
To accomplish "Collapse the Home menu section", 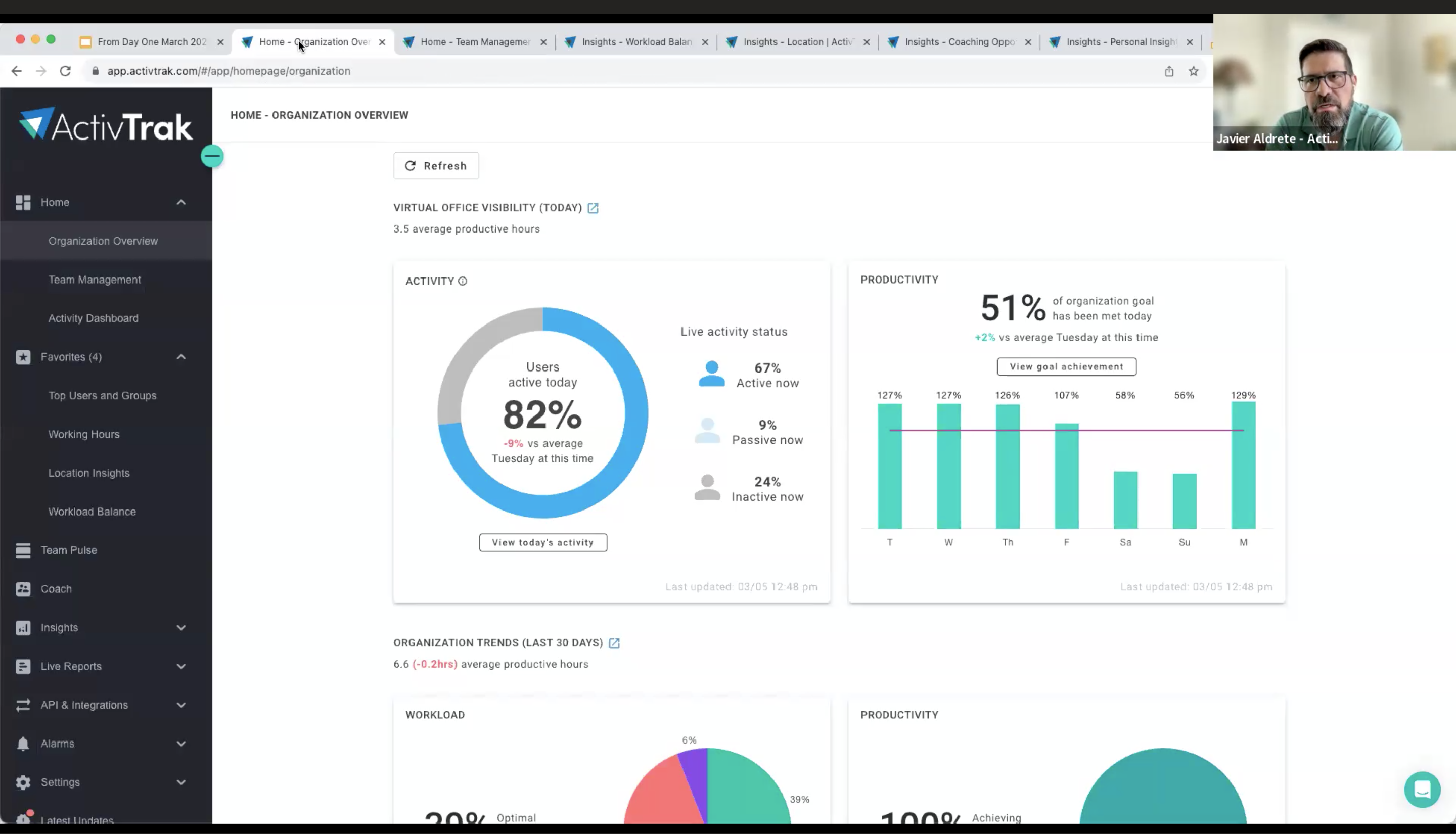I will 181,202.
